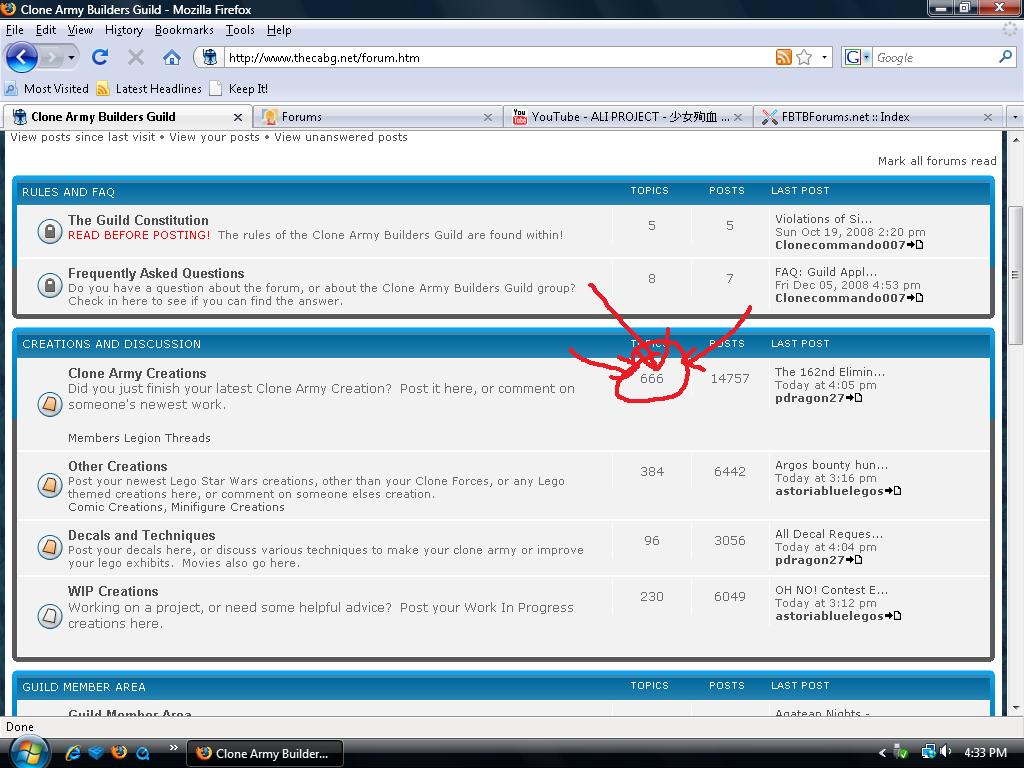Open Other Creations forum

pos(118,466)
